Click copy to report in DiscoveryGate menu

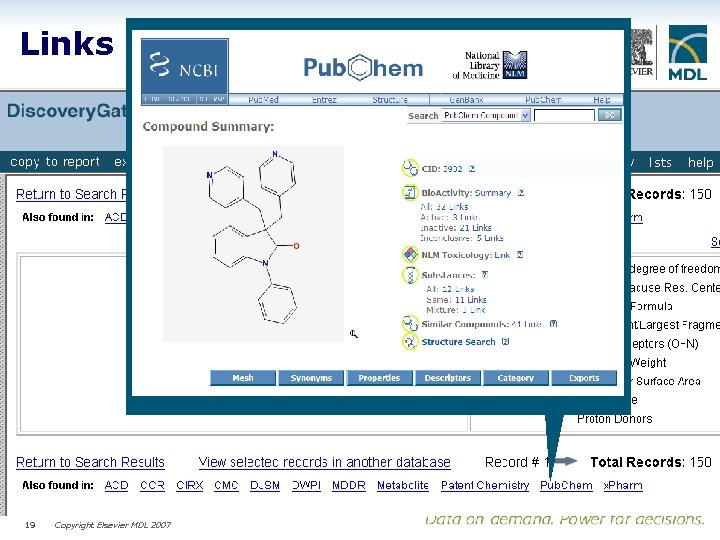point(55,162)
